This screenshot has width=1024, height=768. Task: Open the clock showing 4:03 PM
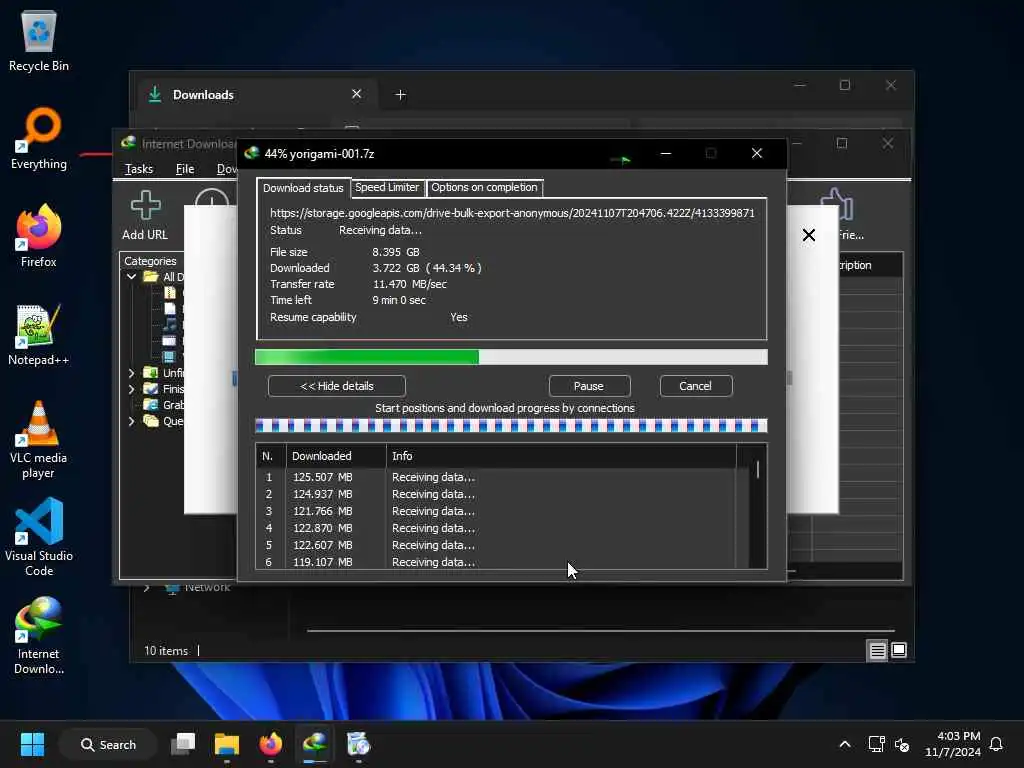point(953,744)
